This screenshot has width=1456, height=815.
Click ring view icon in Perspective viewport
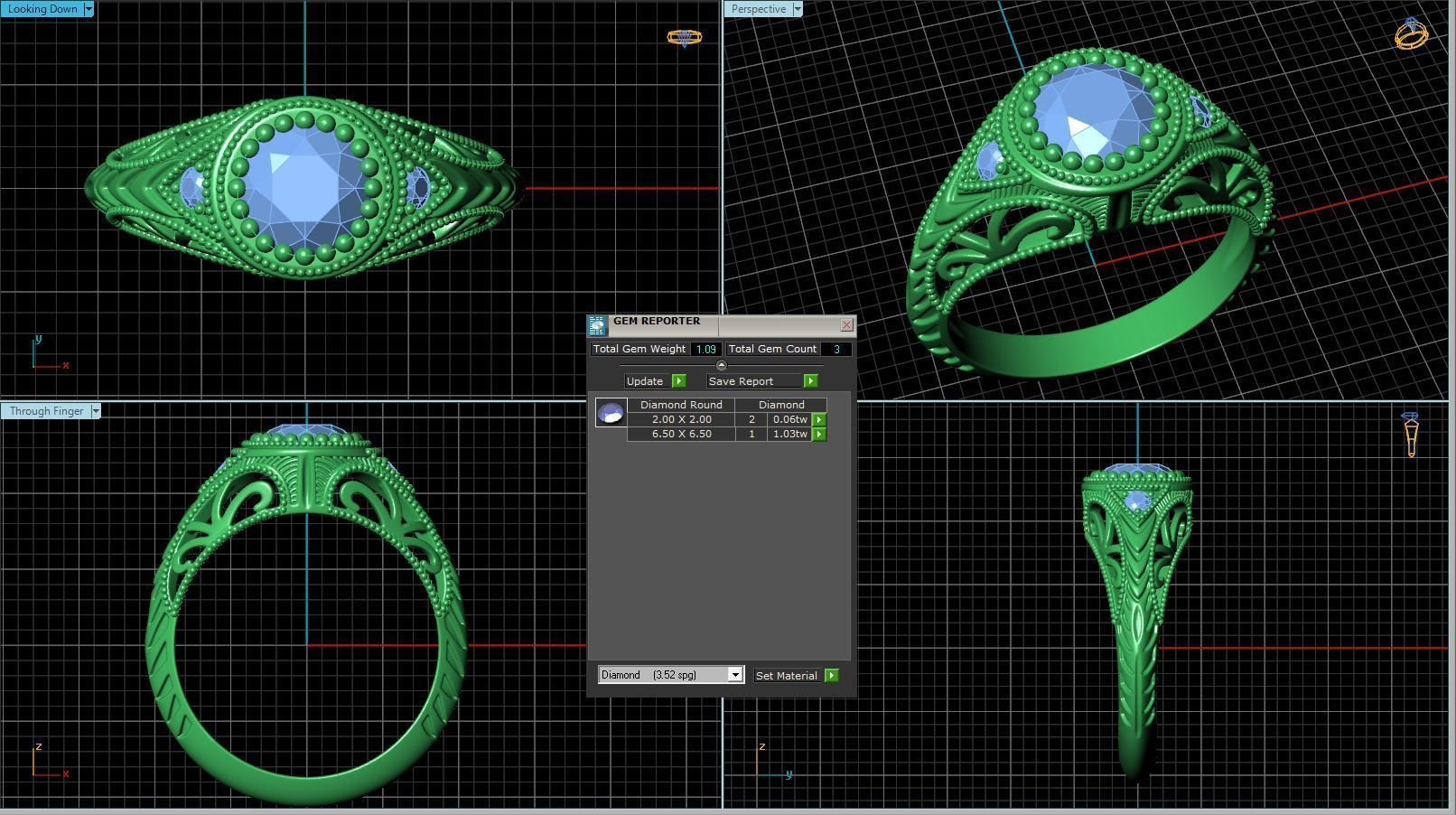(1411, 33)
